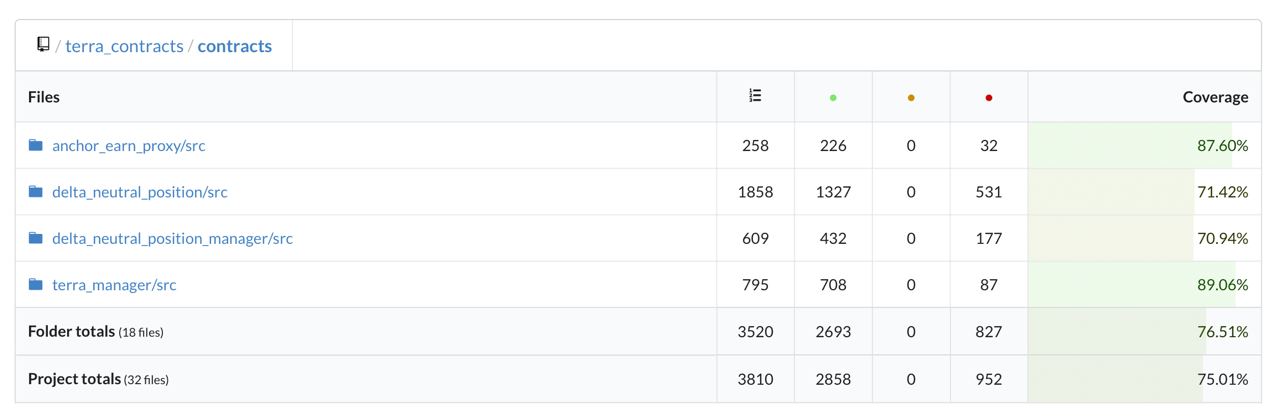
Task: Open anchor_earn_proxy/src folder
Action: coord(128,146)
